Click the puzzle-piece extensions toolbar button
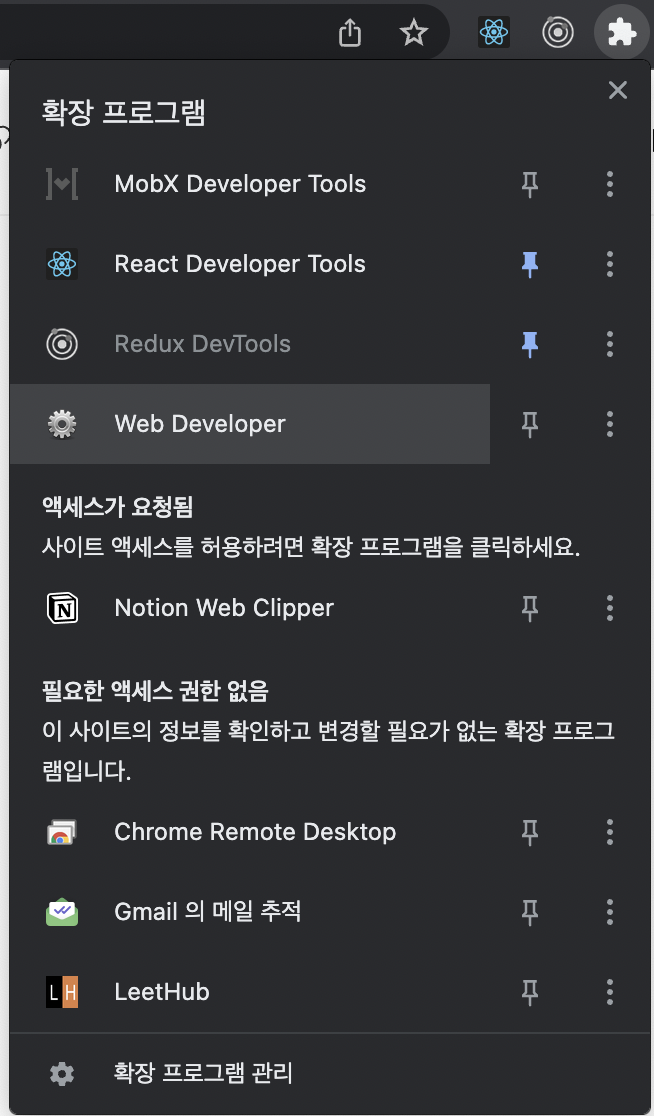654x1116 pixels. 621,32
